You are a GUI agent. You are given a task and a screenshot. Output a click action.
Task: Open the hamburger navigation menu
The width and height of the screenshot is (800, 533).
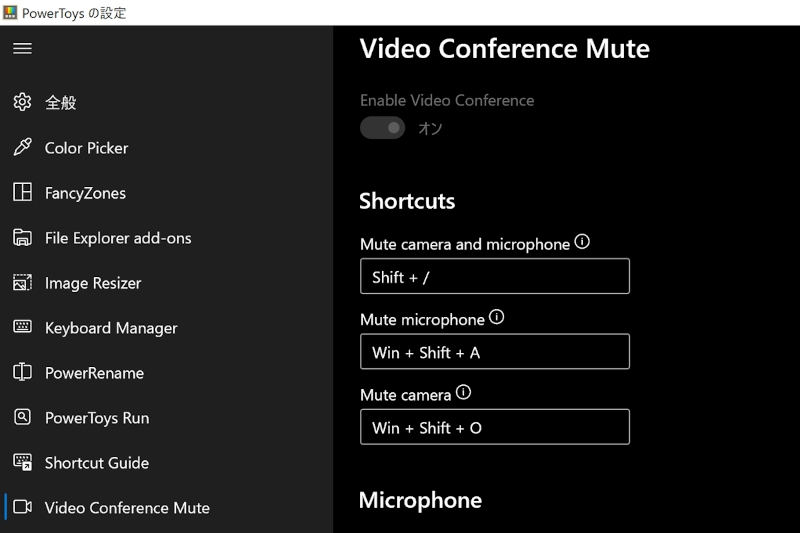tap(22, 48)
